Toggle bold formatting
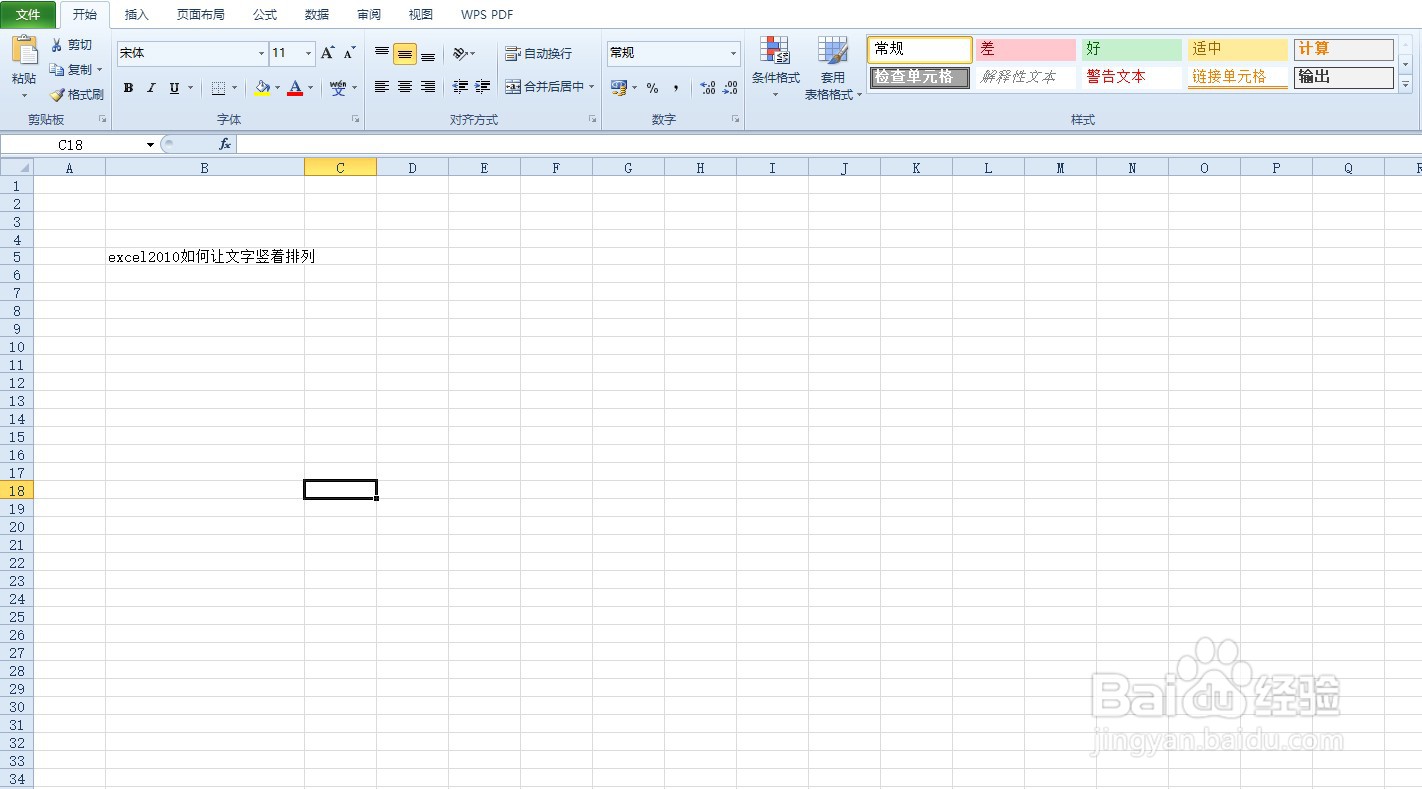 click(128, 88)
